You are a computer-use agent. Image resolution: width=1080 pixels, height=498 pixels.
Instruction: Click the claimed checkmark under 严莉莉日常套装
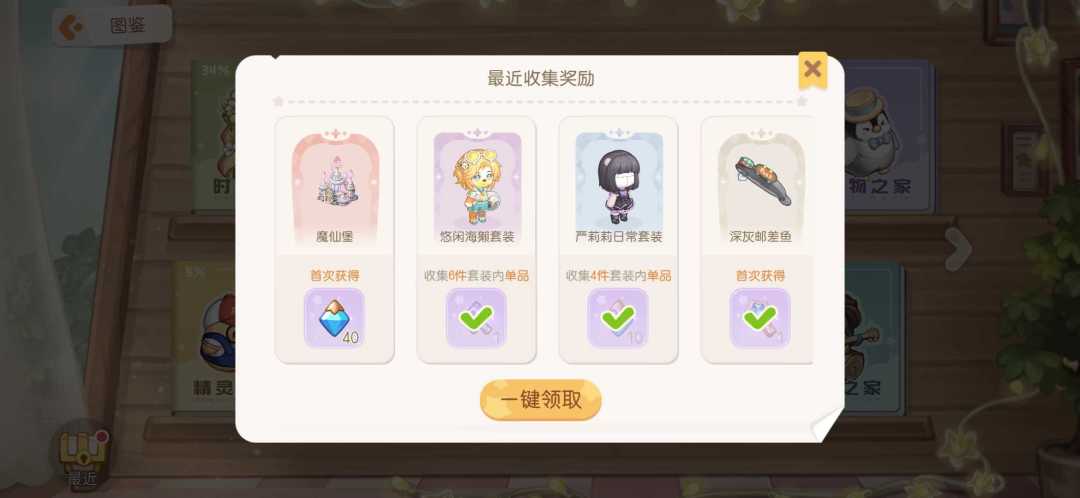click(x=618, y=318)
